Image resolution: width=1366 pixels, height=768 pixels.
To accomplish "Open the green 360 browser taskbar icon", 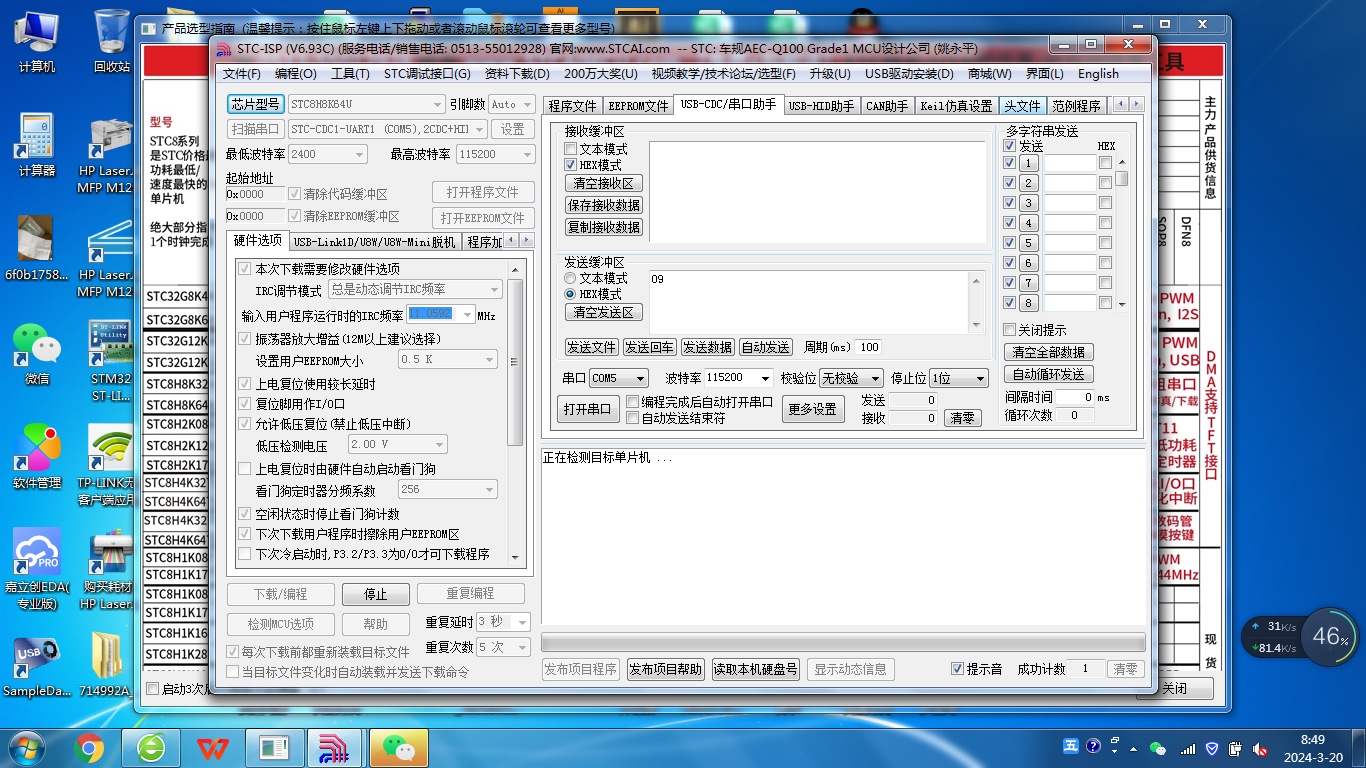I will pyautogui.click(x=151, y=747).
